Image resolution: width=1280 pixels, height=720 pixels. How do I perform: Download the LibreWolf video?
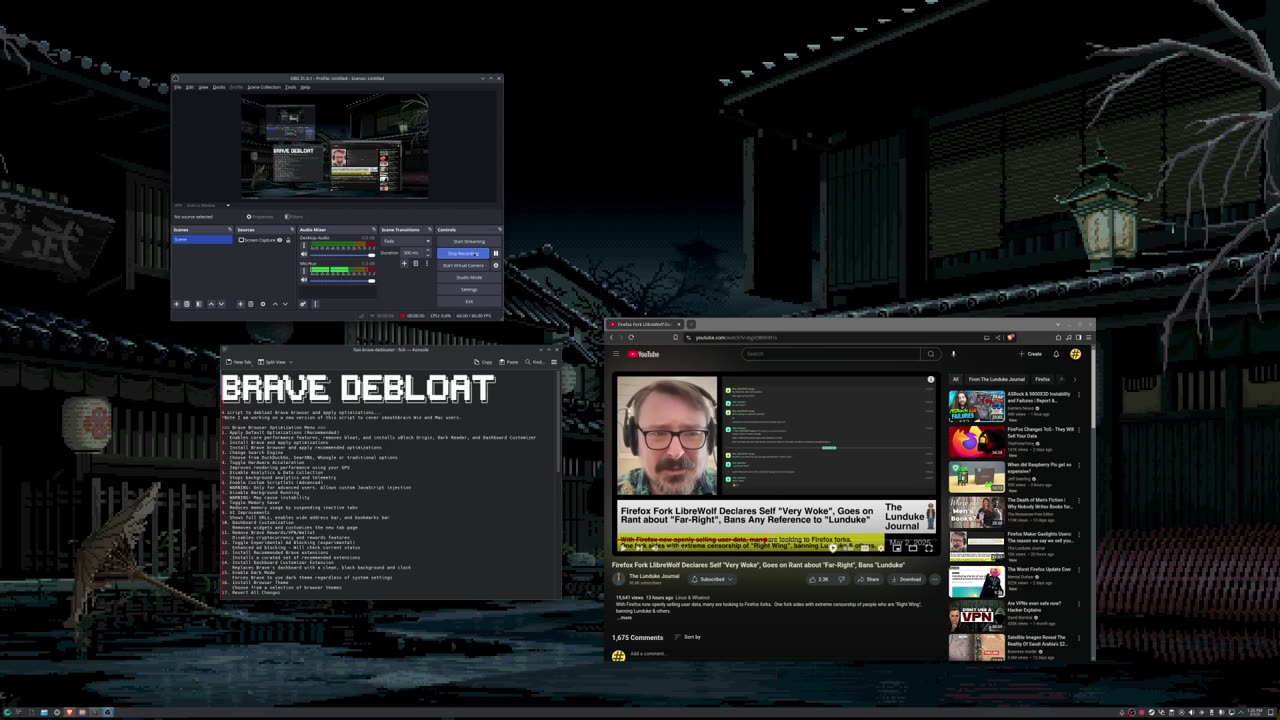906,579
